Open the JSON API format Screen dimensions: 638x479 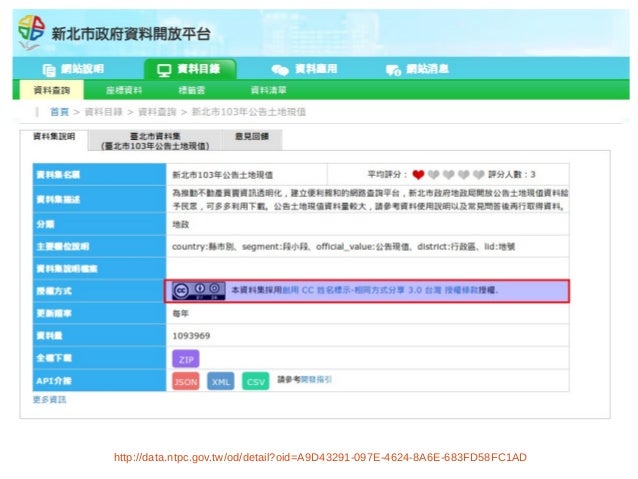click(x=186, y=382)
